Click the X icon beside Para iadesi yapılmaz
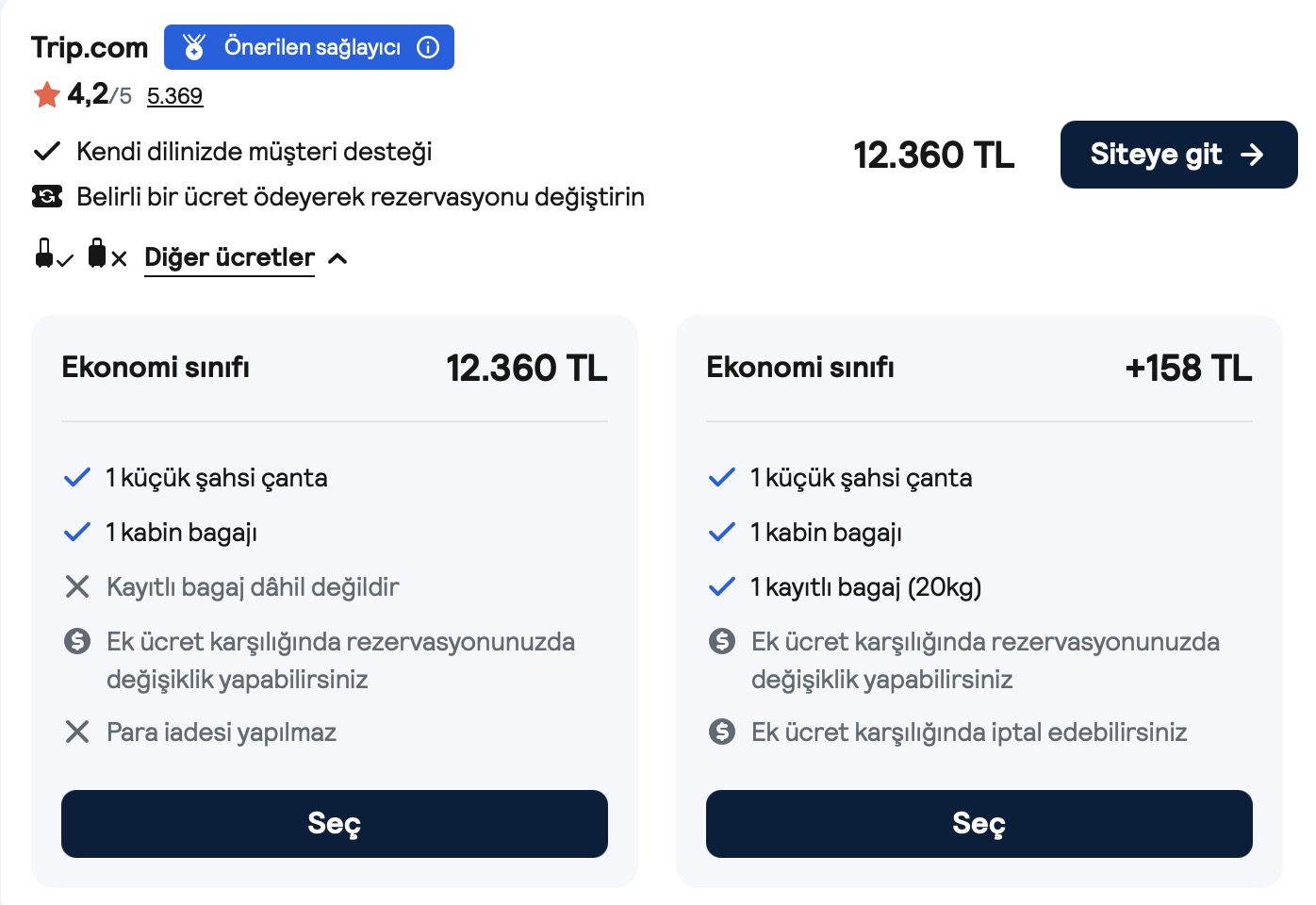Viewport: 1316px width, 905px height. click(x=77, y=732)
